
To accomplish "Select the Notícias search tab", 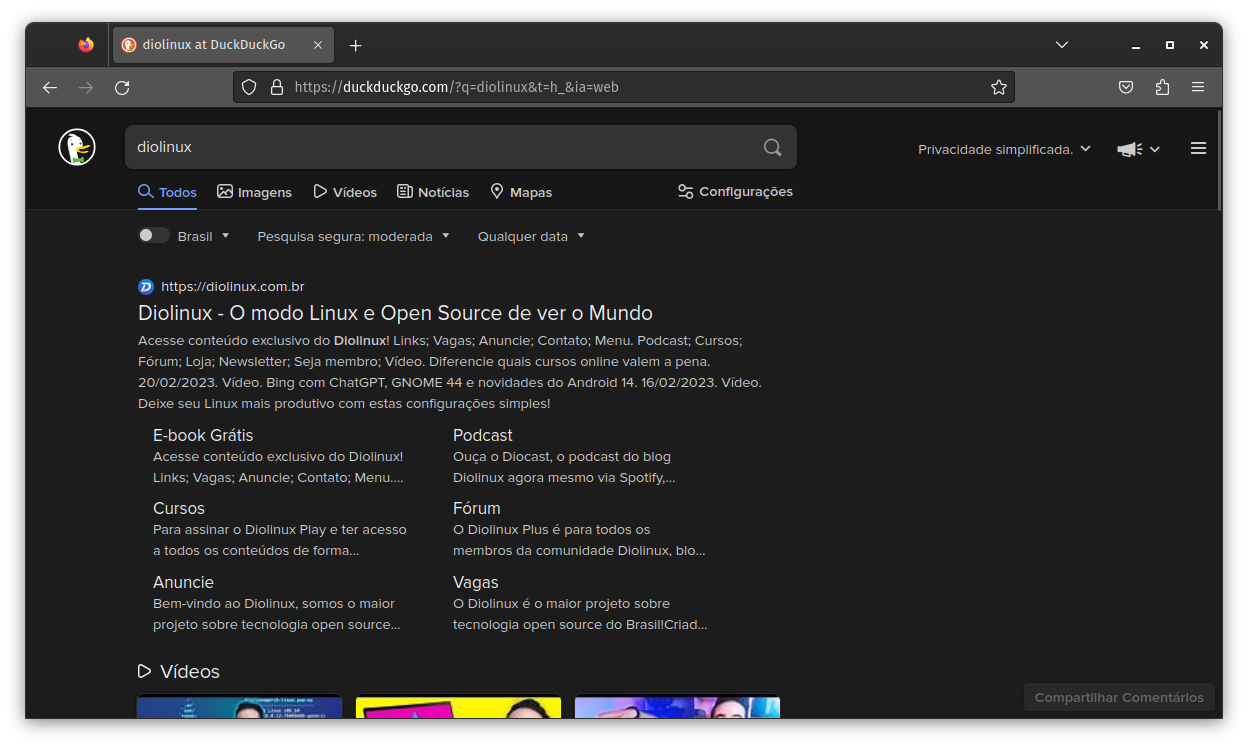I will tap(433, 191).
